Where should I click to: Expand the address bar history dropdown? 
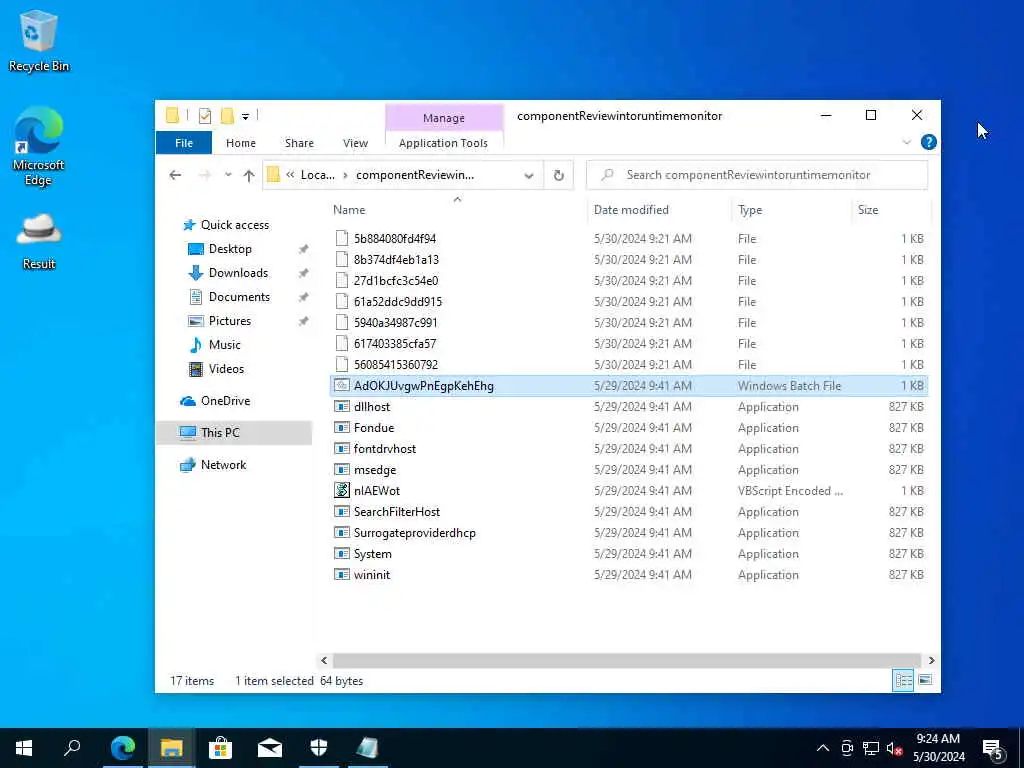coord(529,175)
